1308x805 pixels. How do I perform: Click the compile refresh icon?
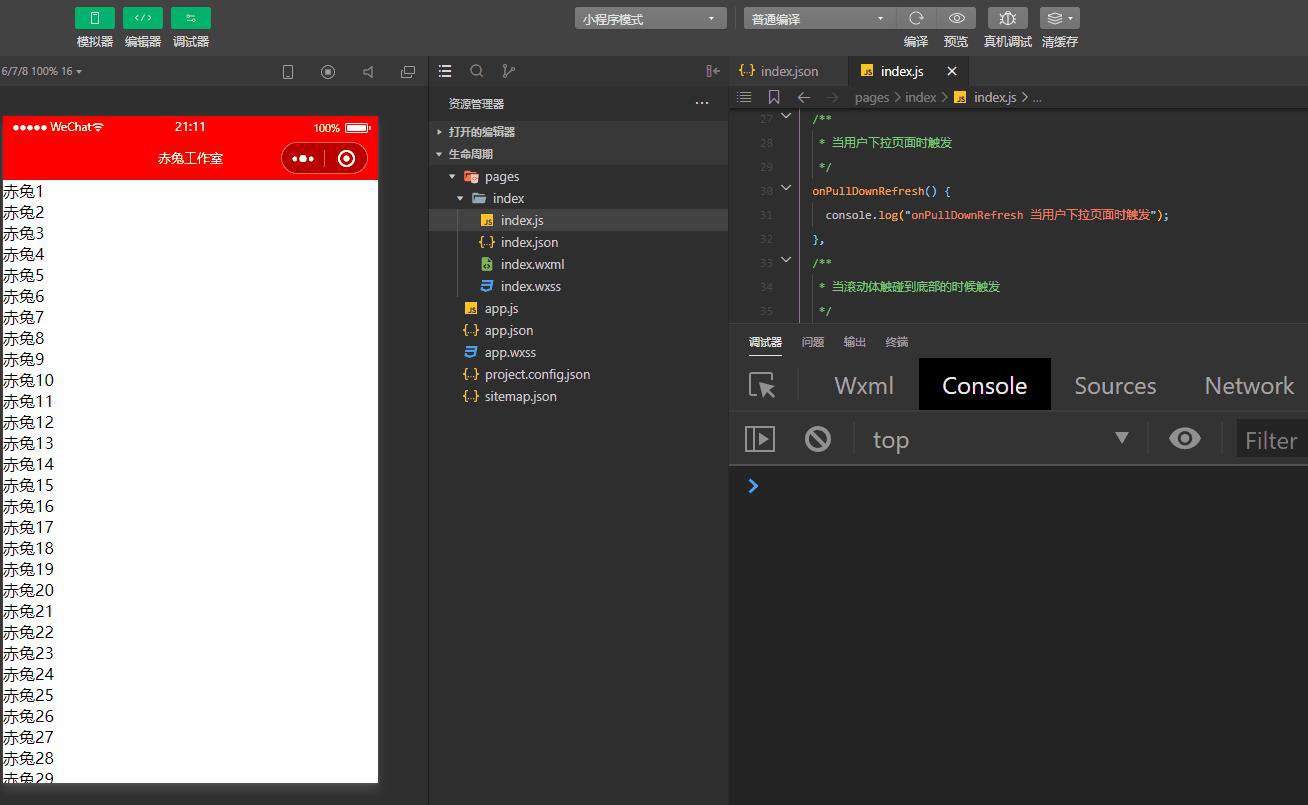click(x=916, y=18)
